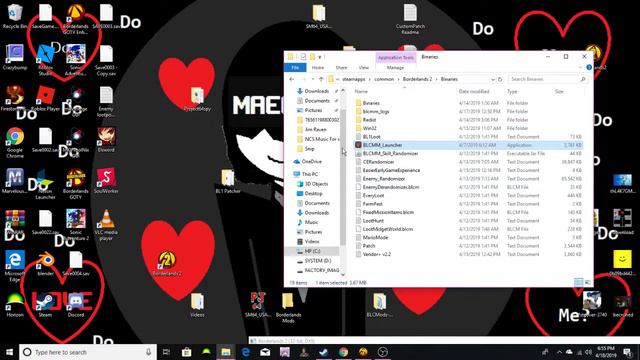Viewport: 640px width, 360px height.
Task: Click the Borderlands 2 breadcrumb segment
Action: click(x=417, y=79)
